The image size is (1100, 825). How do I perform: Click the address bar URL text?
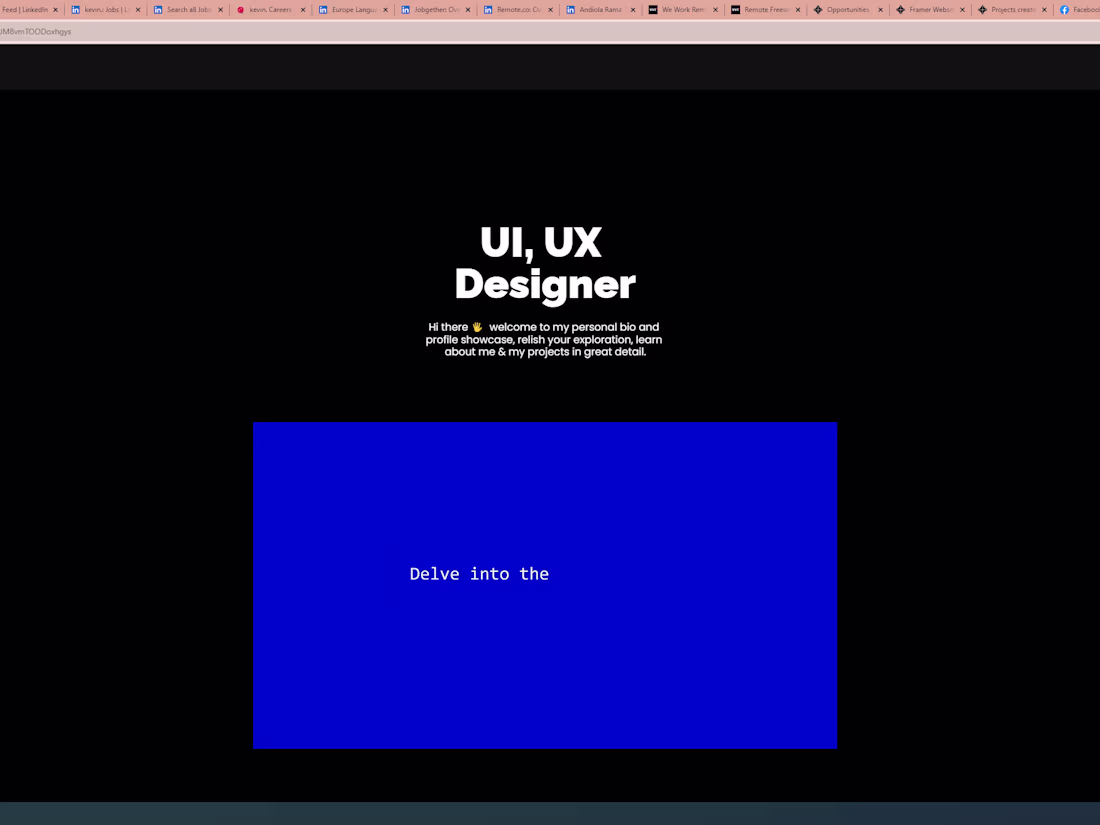tap(35, 32)
